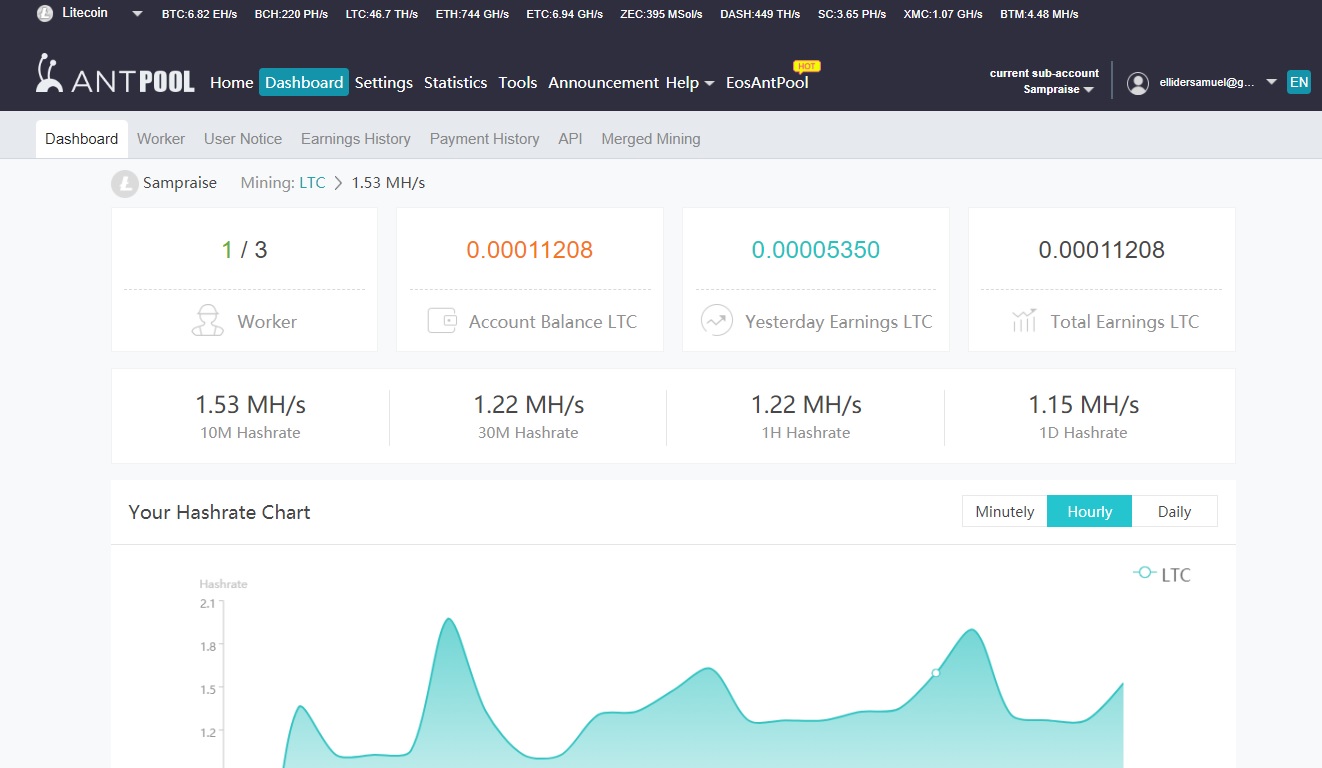
Task: Switch to the Merged Mining sub-tab
Action: [x=651, y=139]
